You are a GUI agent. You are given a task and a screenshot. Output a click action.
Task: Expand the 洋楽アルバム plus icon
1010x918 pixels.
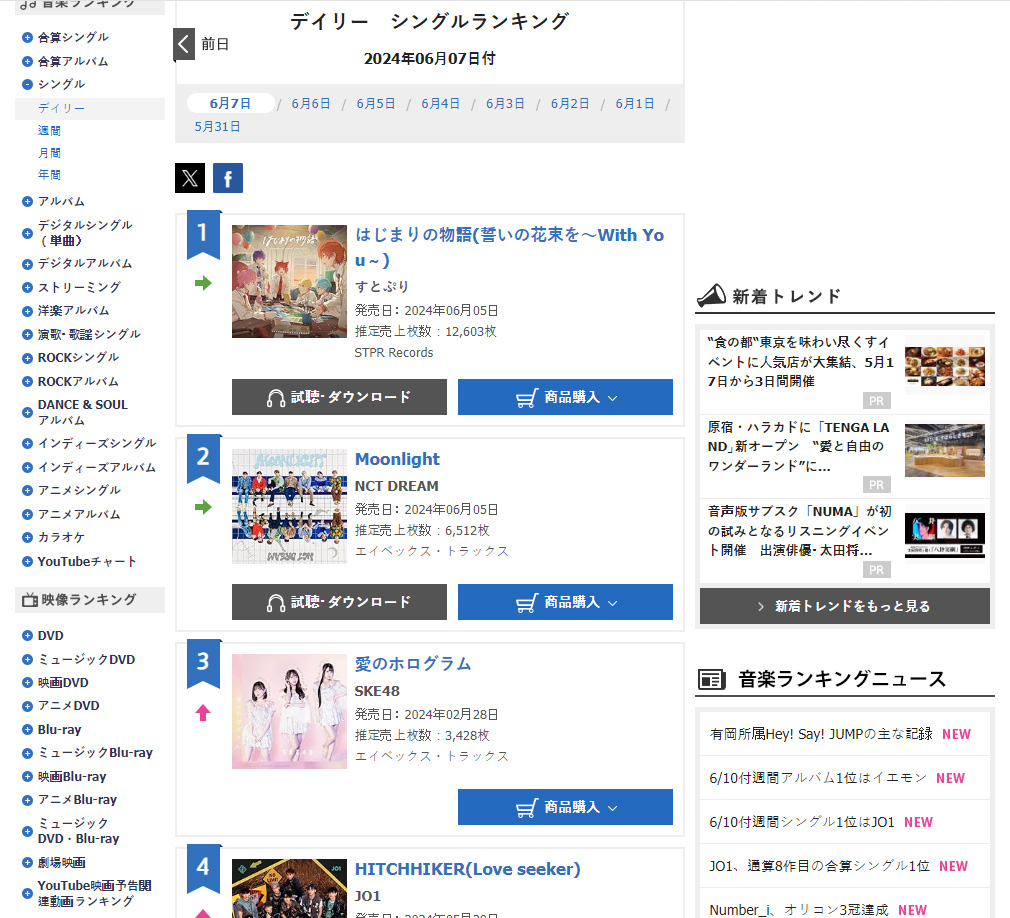(x=27, y=311)
